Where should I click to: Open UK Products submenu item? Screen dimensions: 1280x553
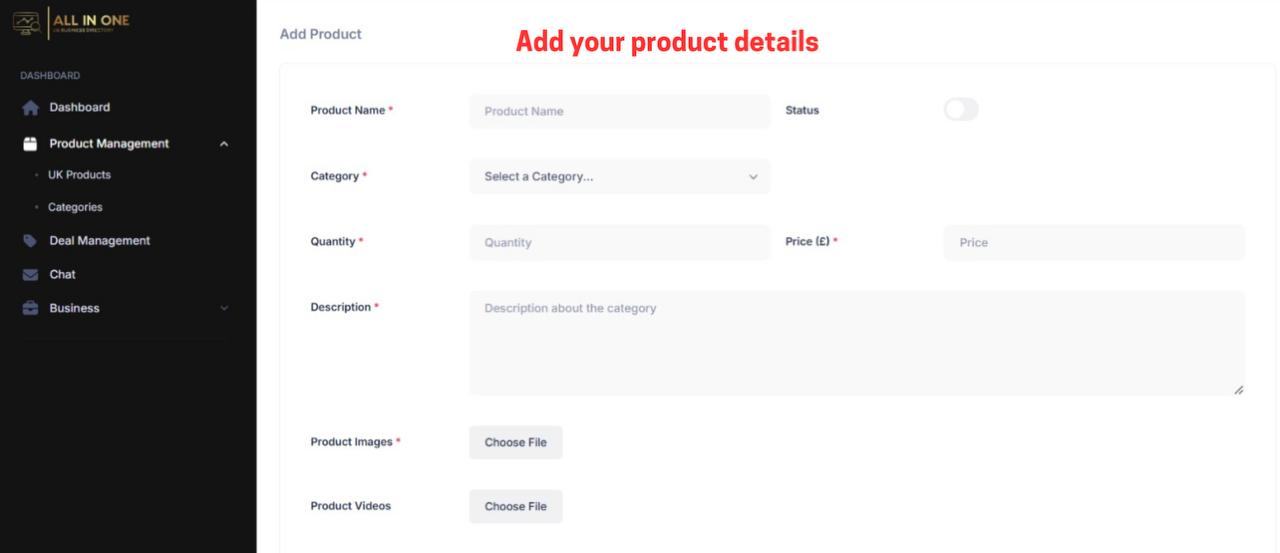79,175
